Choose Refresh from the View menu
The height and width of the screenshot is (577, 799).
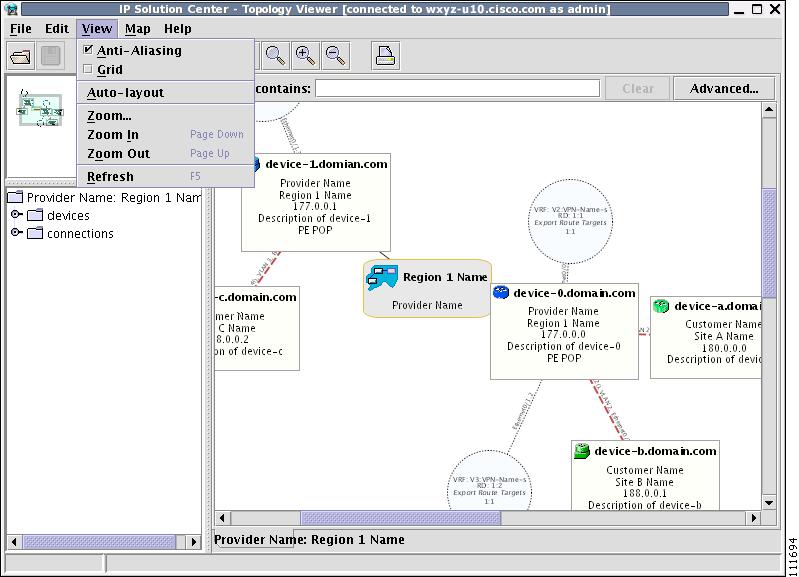pos(166,176)
